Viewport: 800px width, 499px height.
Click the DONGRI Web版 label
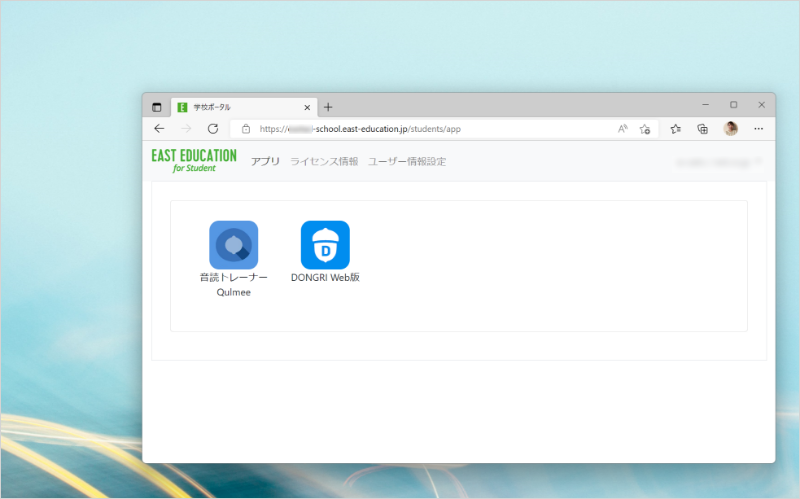coord(325,277)
